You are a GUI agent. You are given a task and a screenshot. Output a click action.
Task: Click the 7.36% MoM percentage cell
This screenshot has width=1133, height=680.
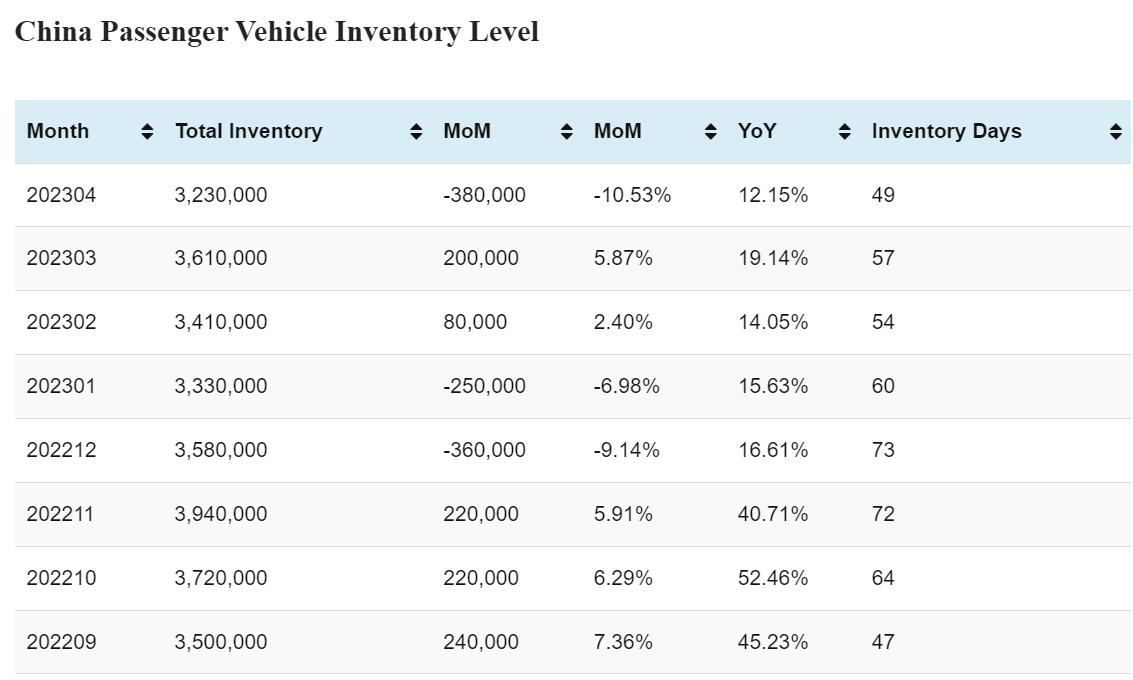(622, 642)
